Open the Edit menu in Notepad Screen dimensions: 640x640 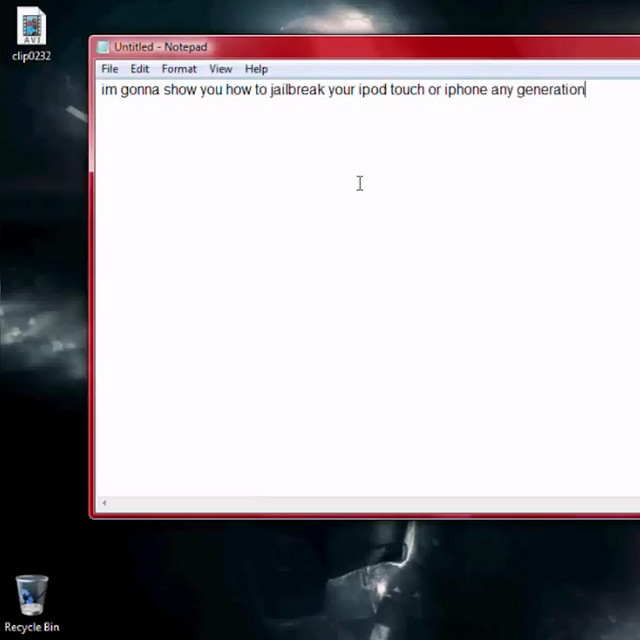click(140, 69)
